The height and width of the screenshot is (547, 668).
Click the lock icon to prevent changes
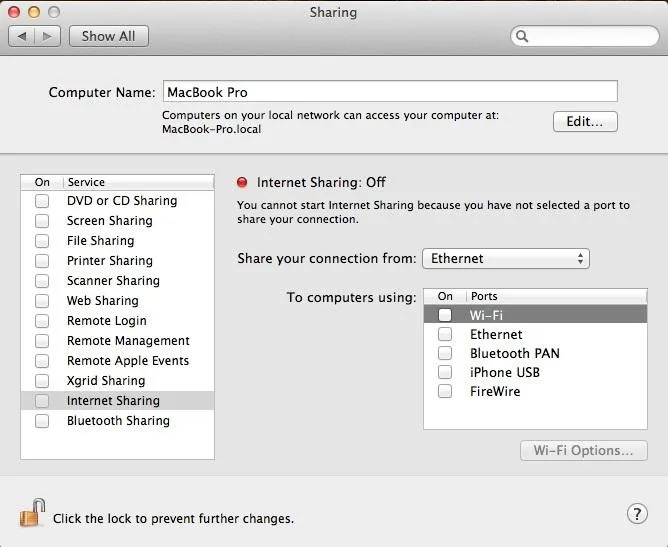(32, 513)
